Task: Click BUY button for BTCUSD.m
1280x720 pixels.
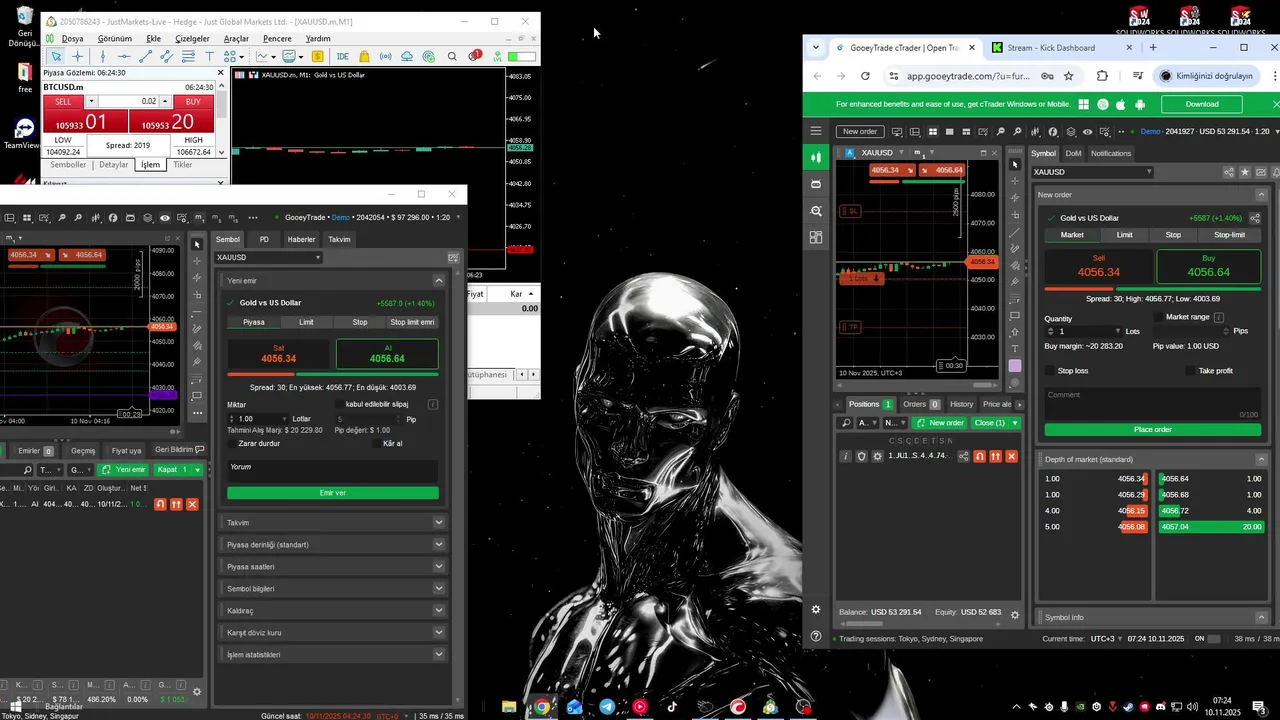Action: 193,101
